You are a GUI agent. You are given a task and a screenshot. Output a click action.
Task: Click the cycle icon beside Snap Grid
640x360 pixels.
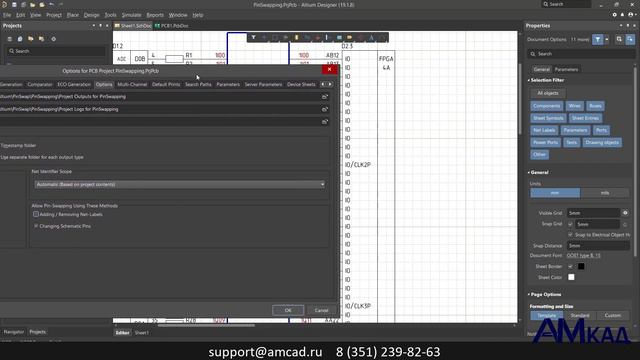coord(625,224)
